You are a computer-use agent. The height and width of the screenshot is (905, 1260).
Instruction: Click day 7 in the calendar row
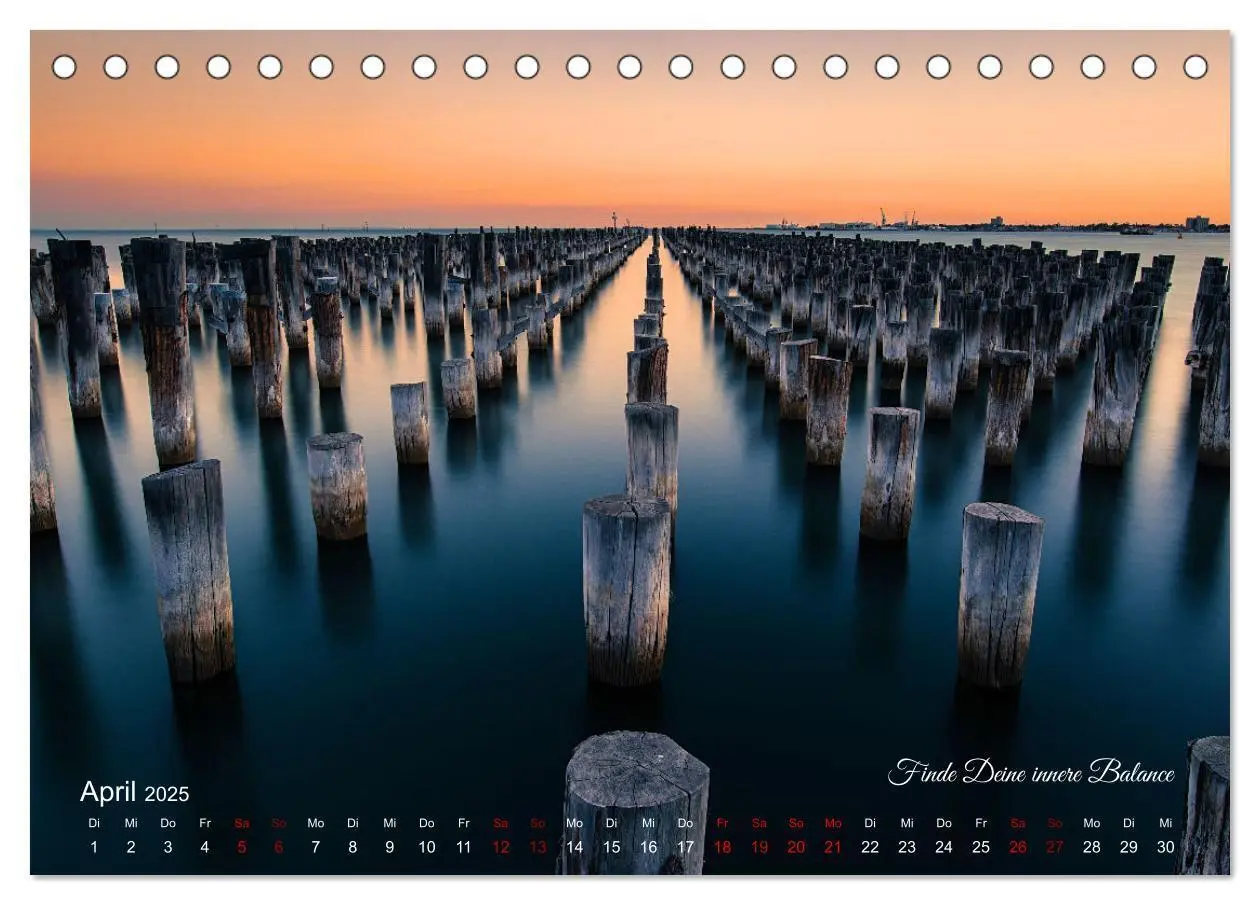point(316,847)
